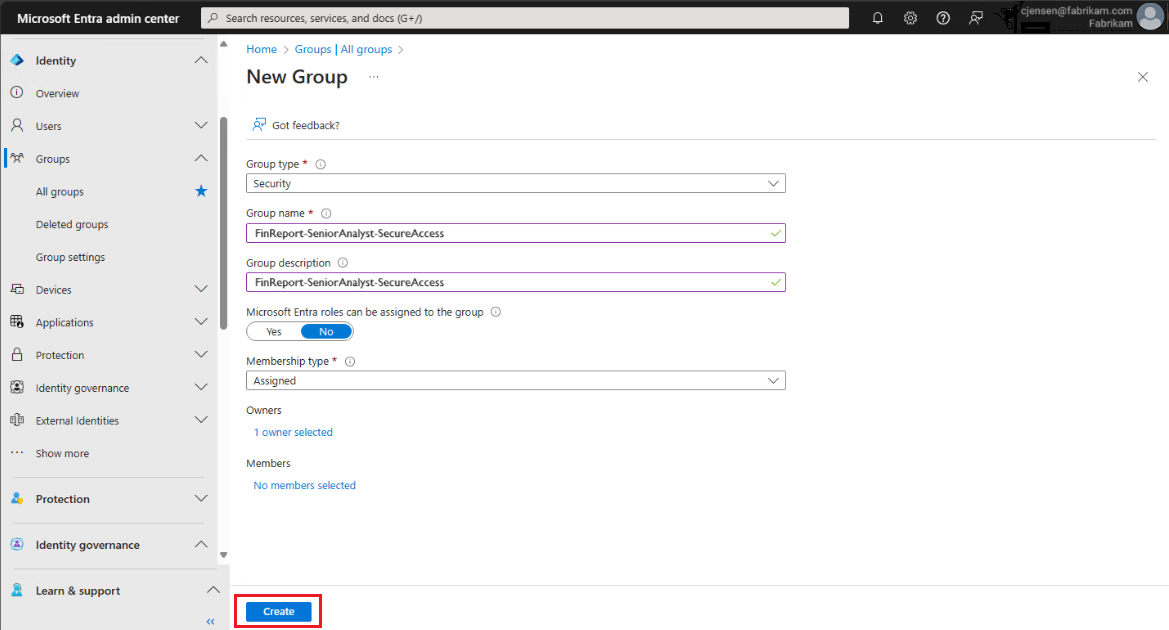Set Entra roles toggle to Yes
Viewport: 1169px width, 630px height.
274,331
